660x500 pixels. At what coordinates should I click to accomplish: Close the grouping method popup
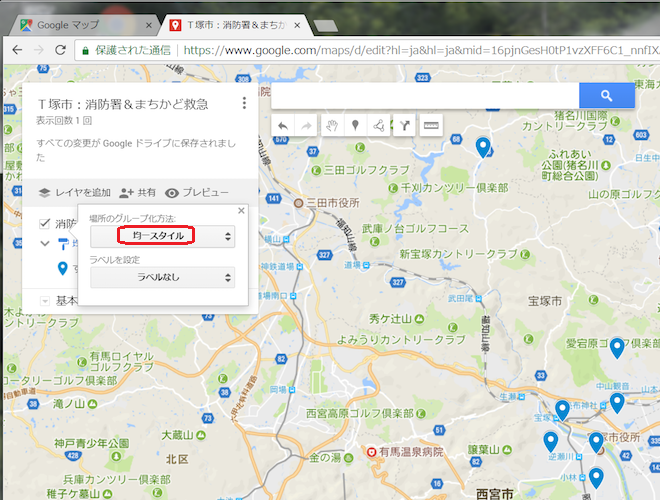tap(241, 210)
